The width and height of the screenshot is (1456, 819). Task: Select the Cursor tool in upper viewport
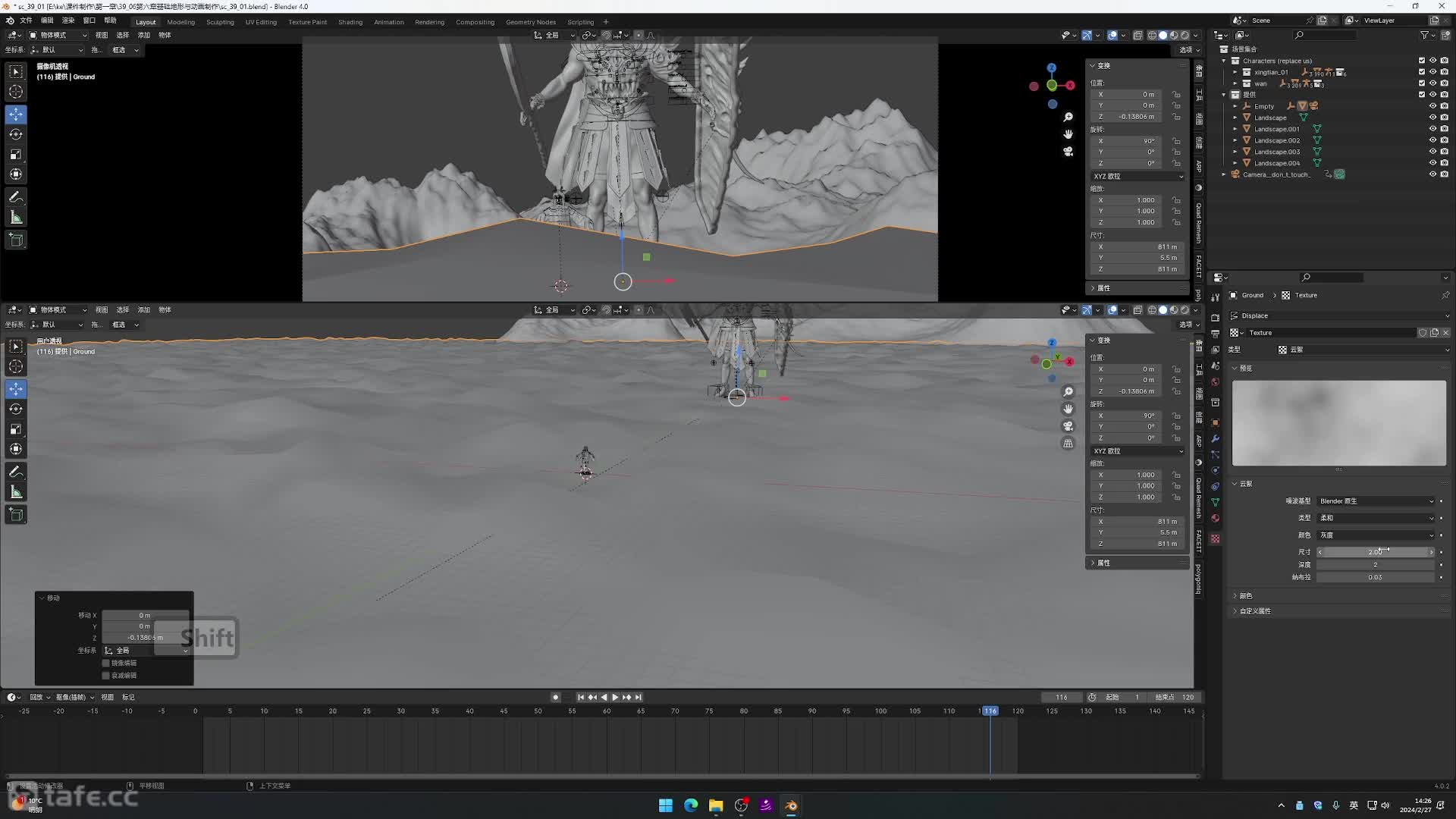(x=16, y=92)
